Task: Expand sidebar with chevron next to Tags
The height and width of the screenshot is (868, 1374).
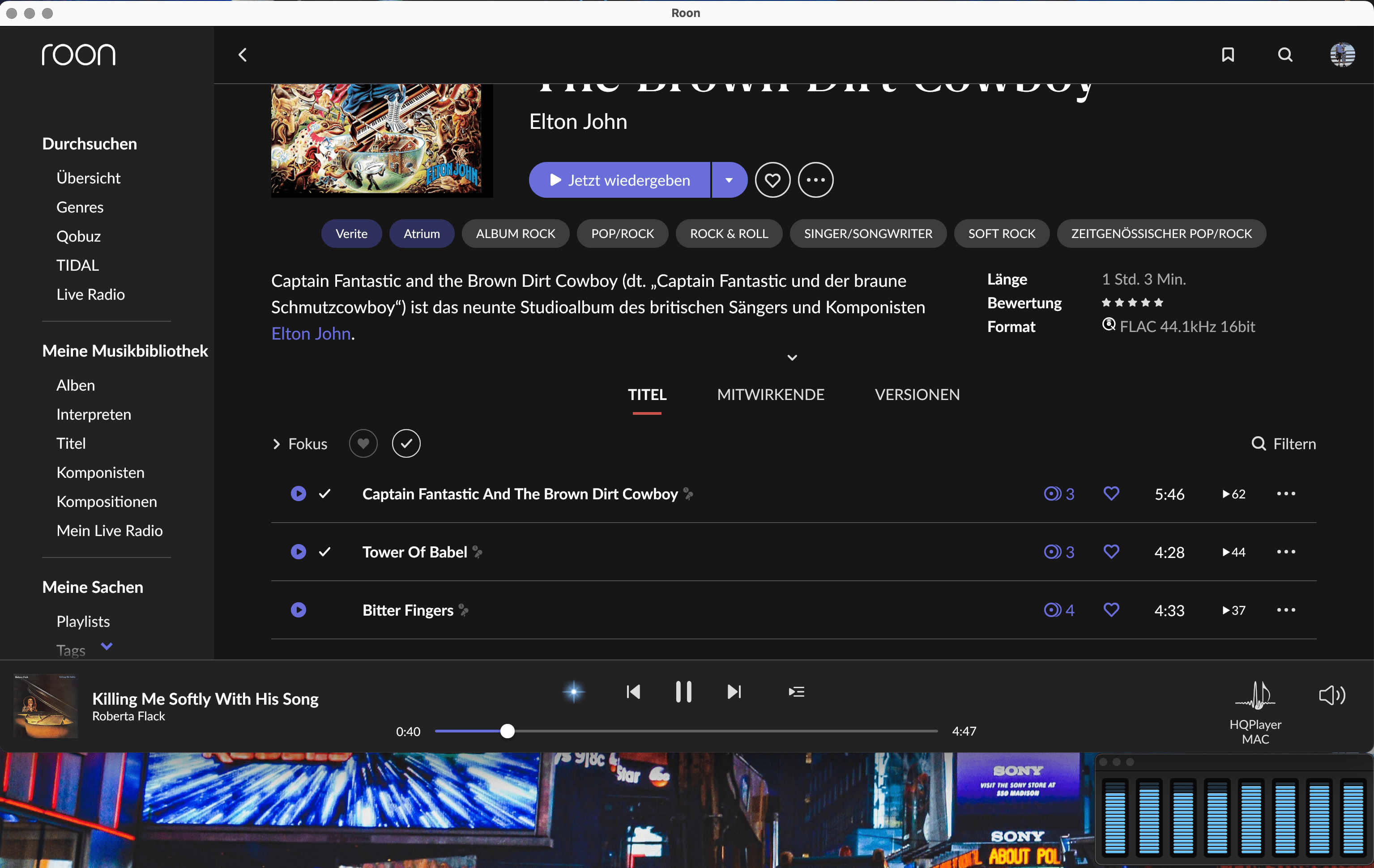Action: pos(107,646)
